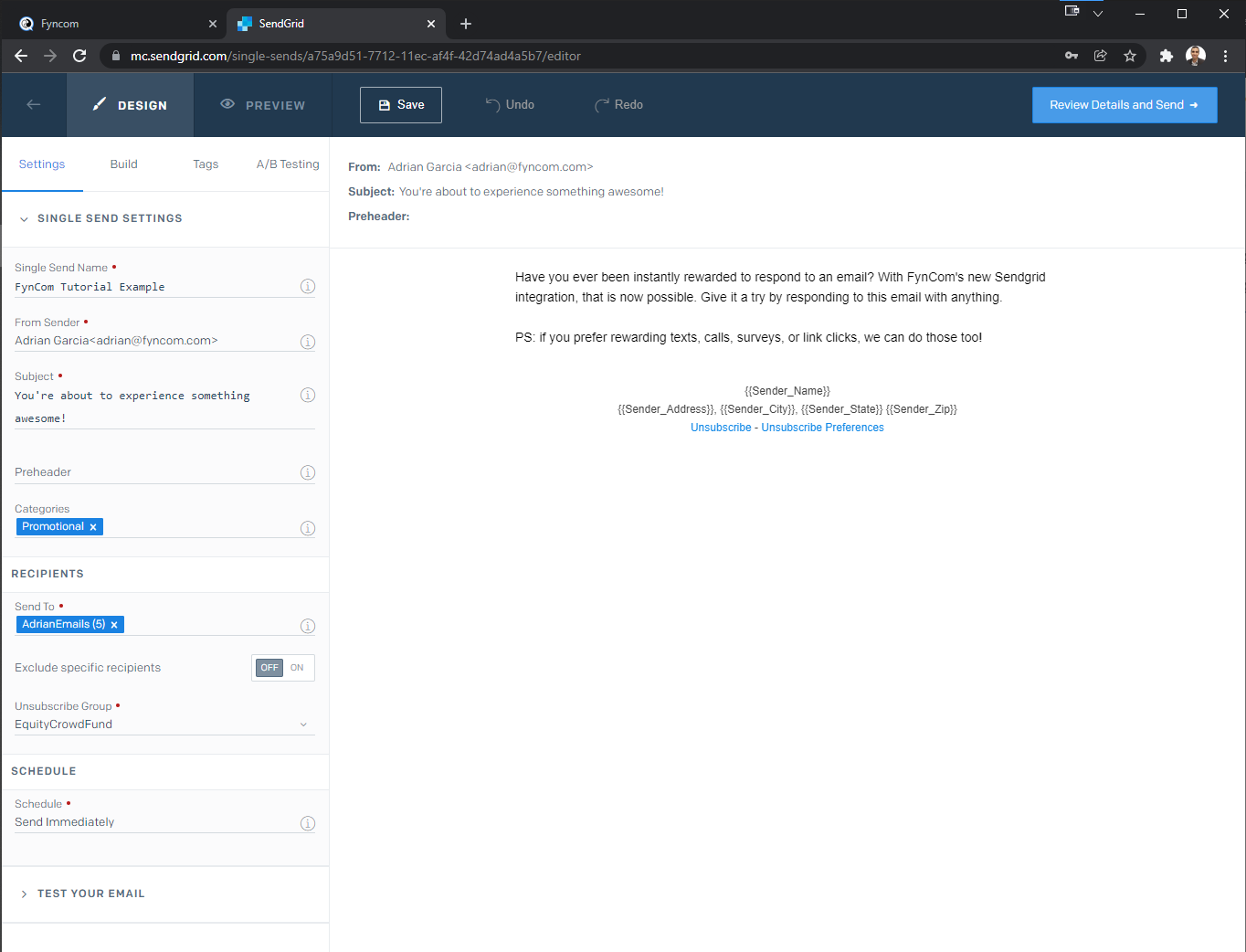
Task: Bookmark this page with star icon
Action: (x=1130, y=56)
